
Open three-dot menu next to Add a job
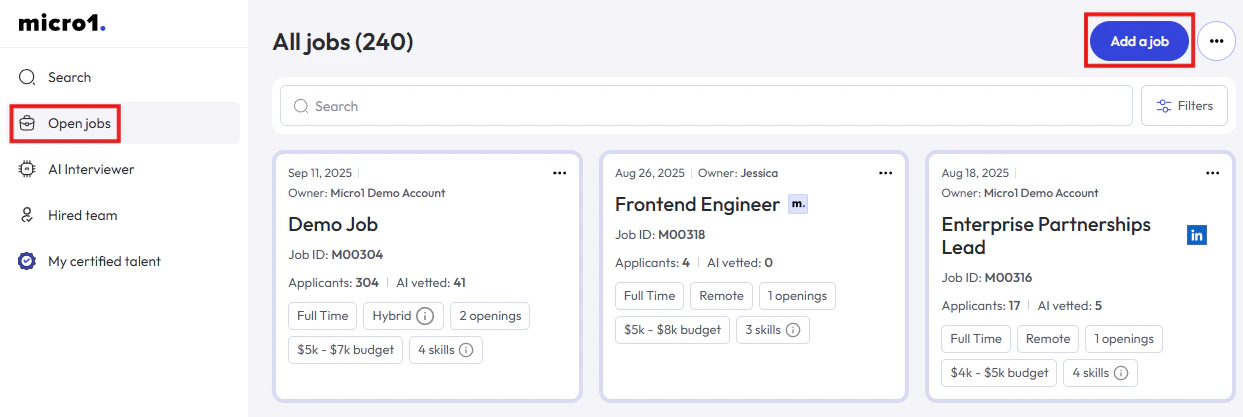[1216, 41]
